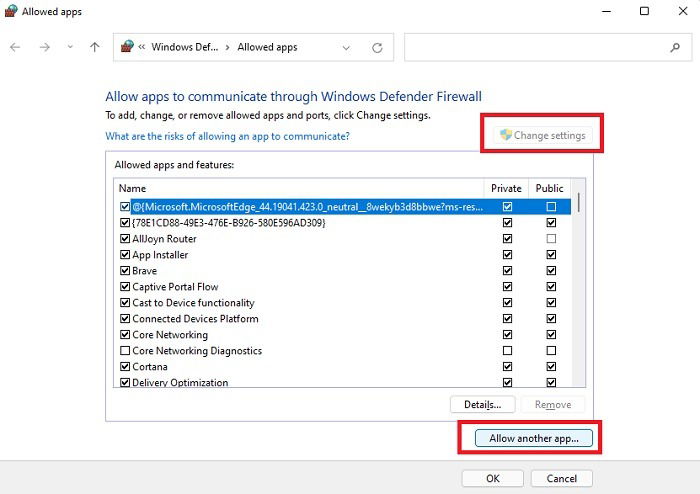
Task: Maximize the Allowed apps window
Action: tap(644, 11)
